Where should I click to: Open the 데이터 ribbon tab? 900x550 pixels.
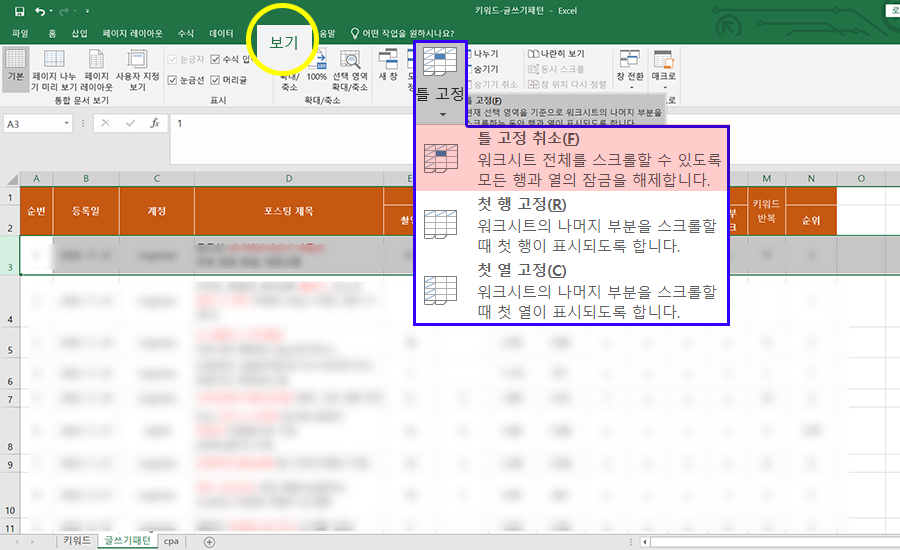[x=222, y=33]
